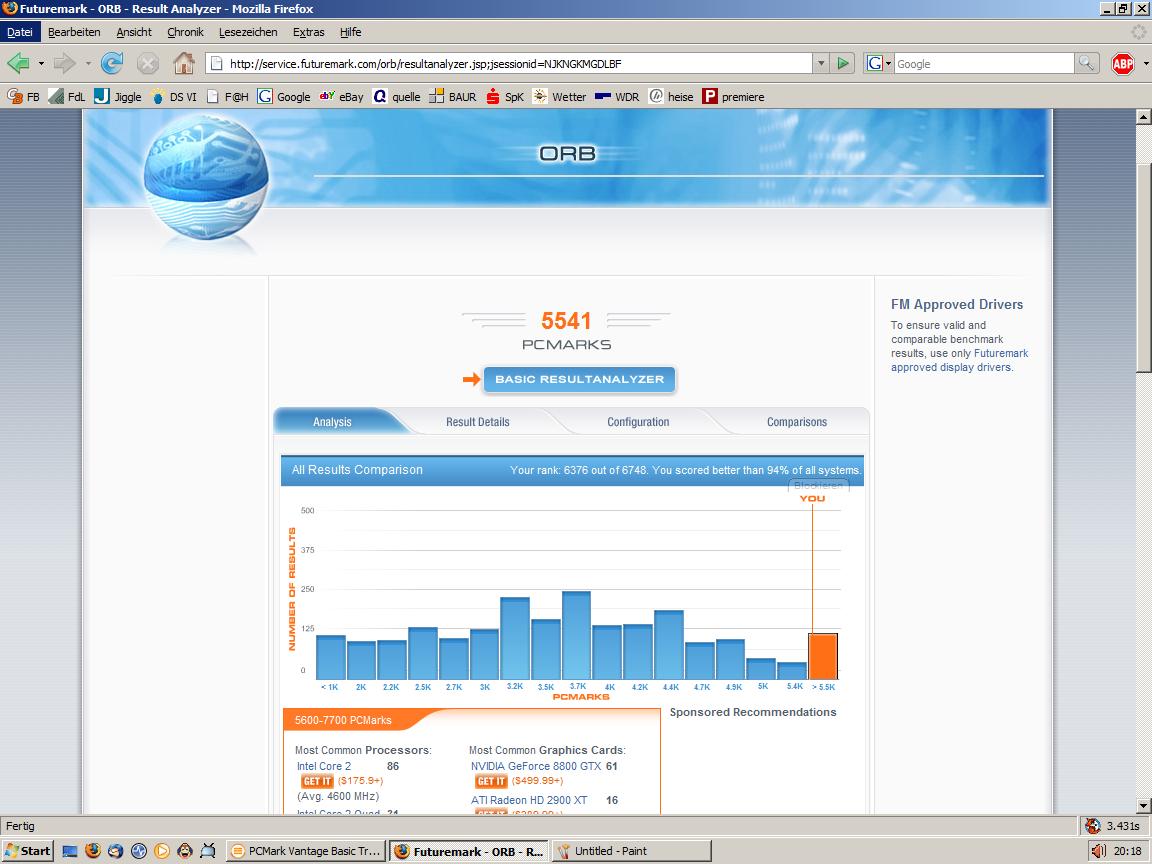Open the eBay bookmark
Screen dimensions: 1152x864
point(342,96)
